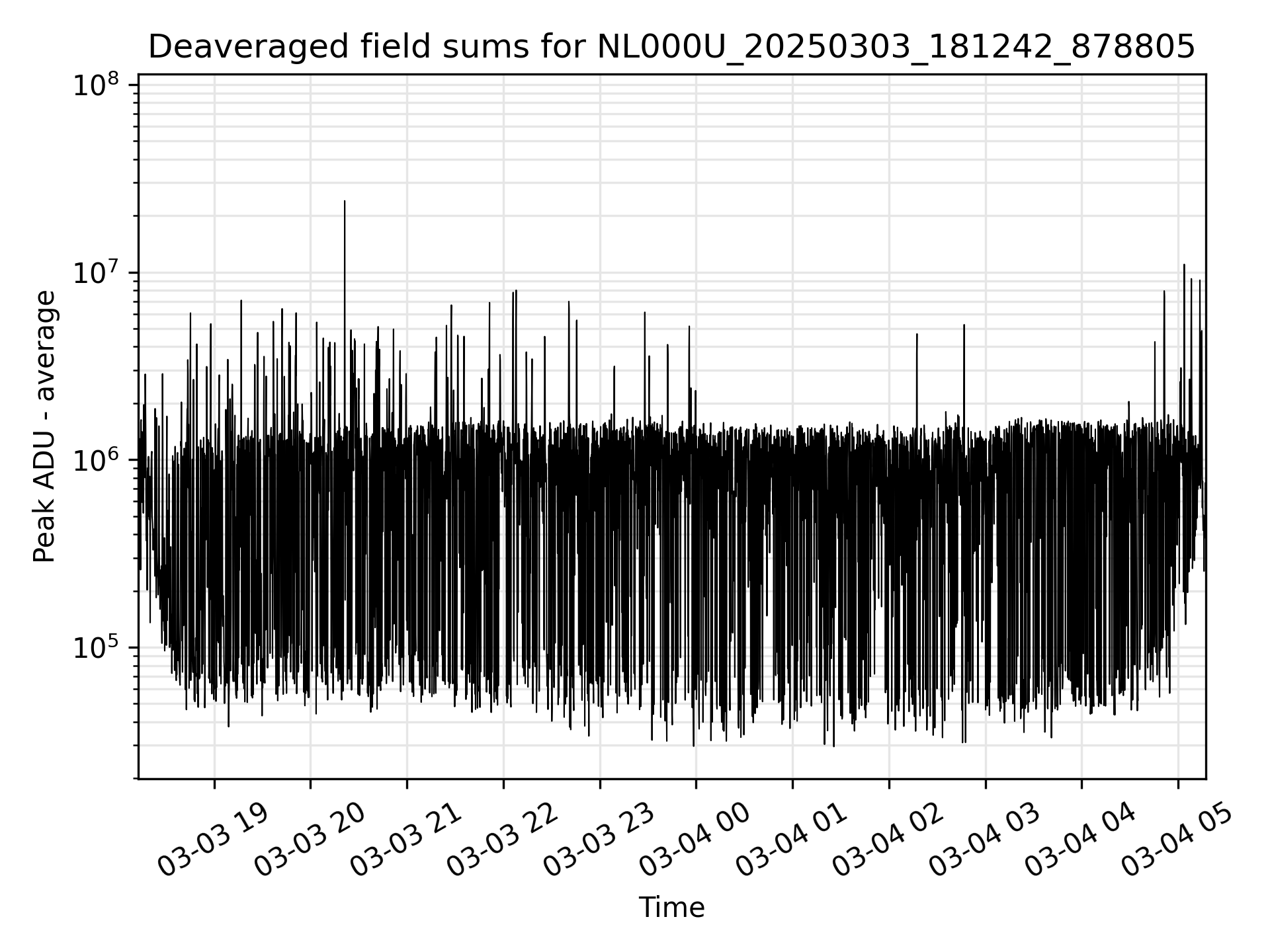
Task: Click the y-axis label "Peak ADU - average"
Action: point(44,427)
